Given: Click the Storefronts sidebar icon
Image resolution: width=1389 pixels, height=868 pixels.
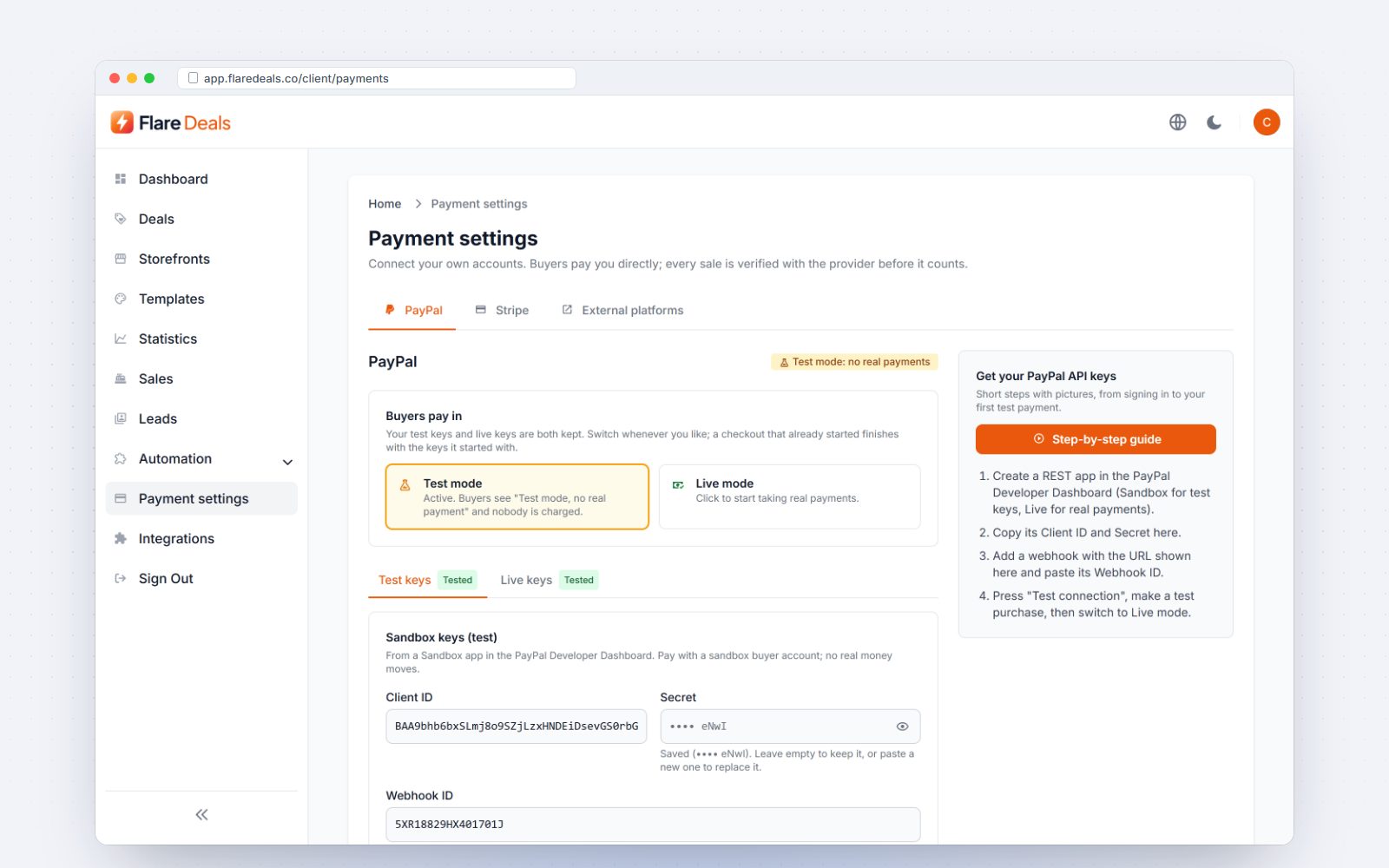Looking at the screenshot, I should coord(121,259).
